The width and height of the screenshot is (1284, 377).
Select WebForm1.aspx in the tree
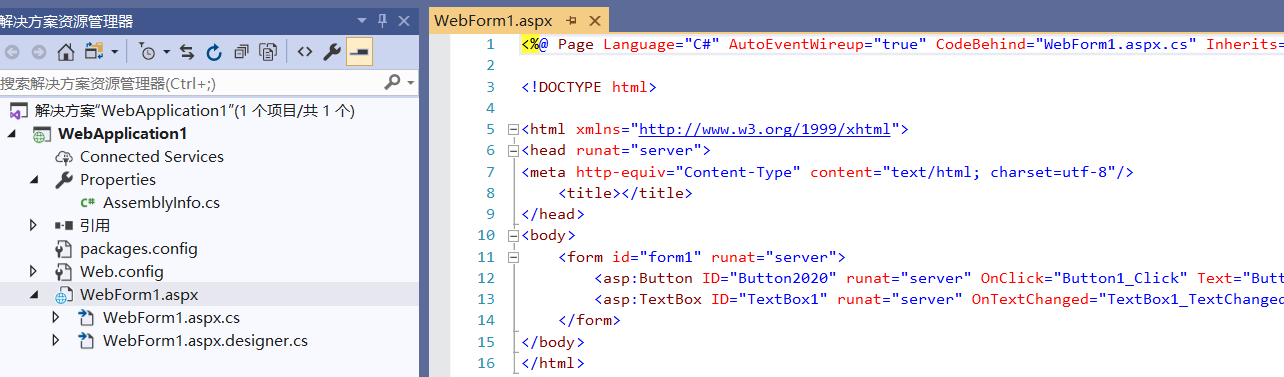click(x=140, y=295)
